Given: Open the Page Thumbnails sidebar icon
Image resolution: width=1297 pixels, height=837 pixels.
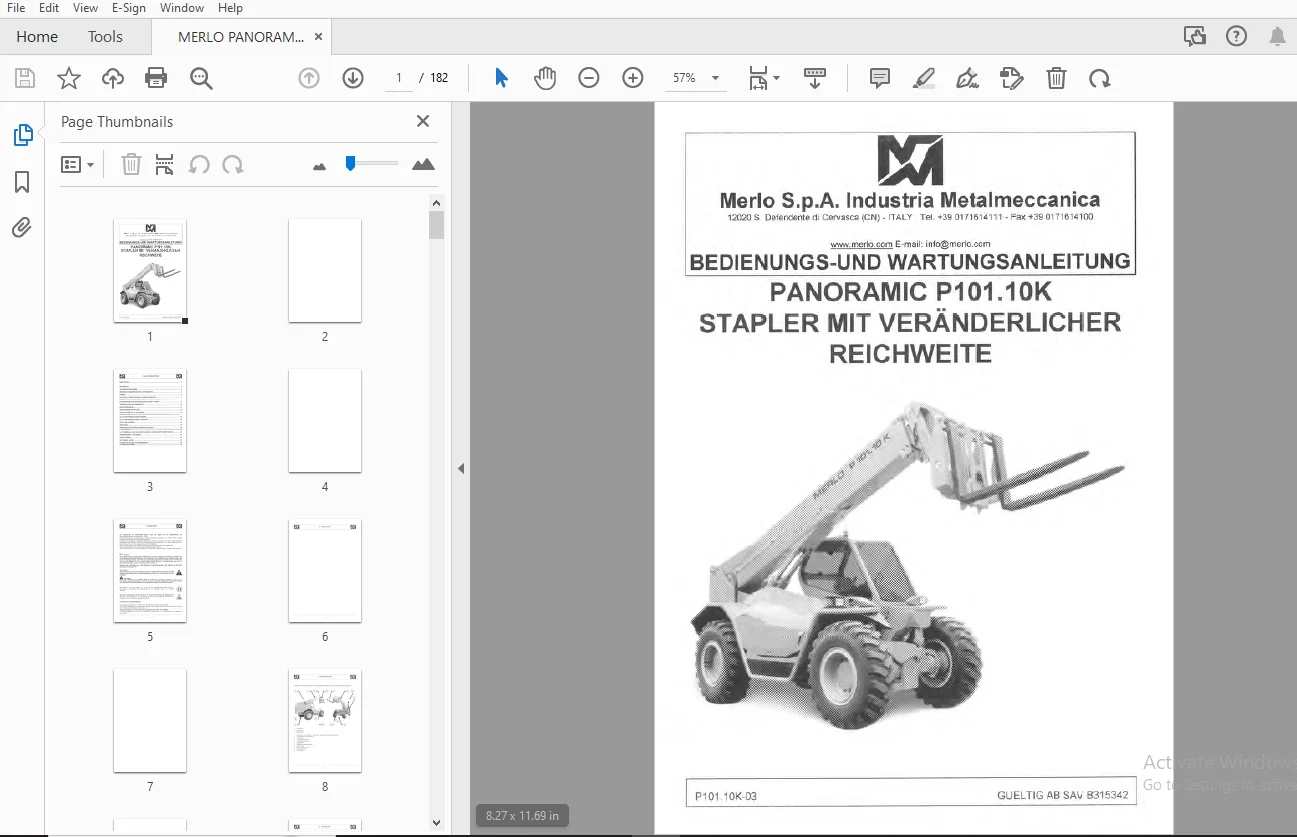Looking at the screenshot, I should point(22,135).
